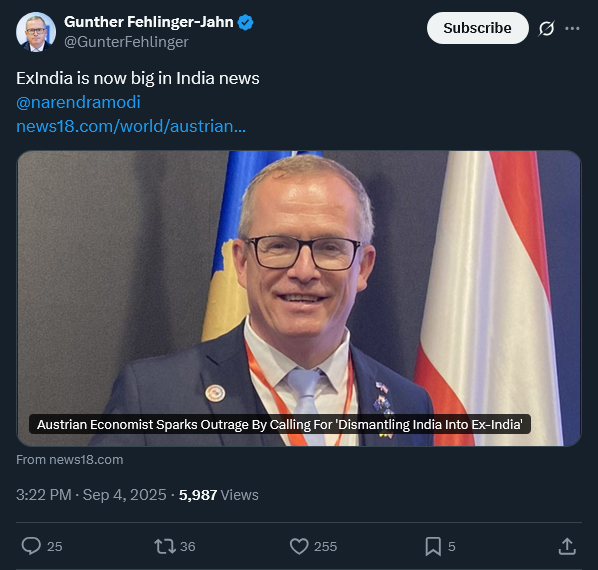The image size is (598, 570).
Task: Open the news18 article preview image
Action: click(299, 298)
